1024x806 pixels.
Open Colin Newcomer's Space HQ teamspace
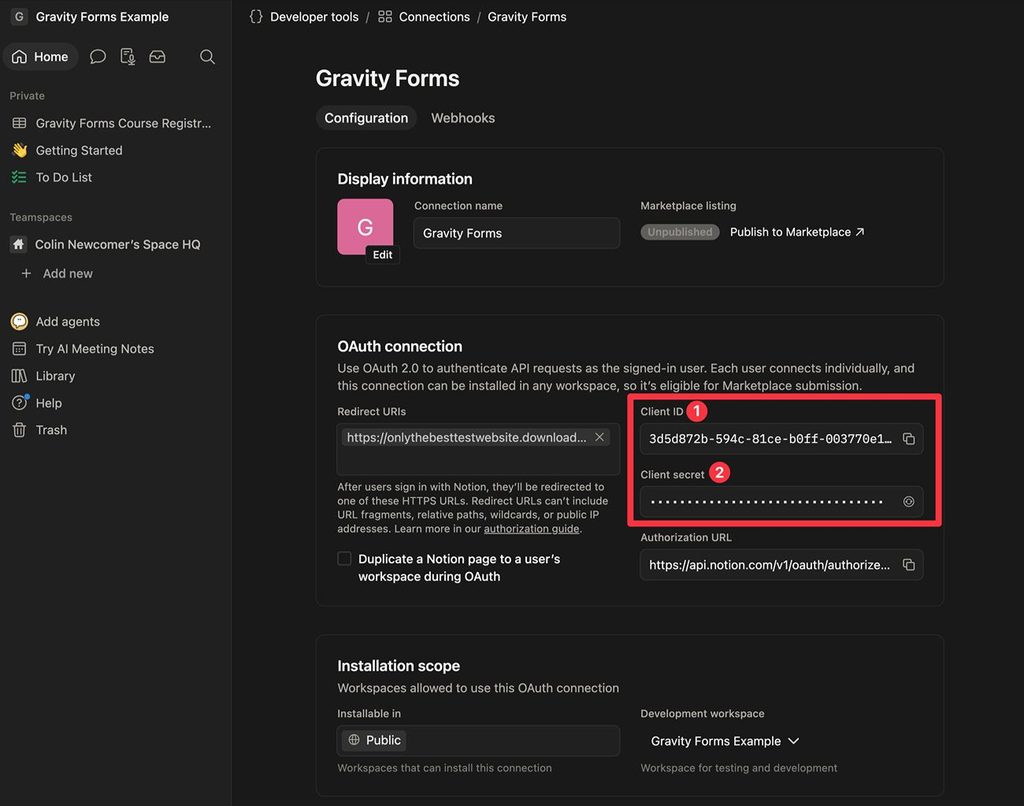pos(114,244)
